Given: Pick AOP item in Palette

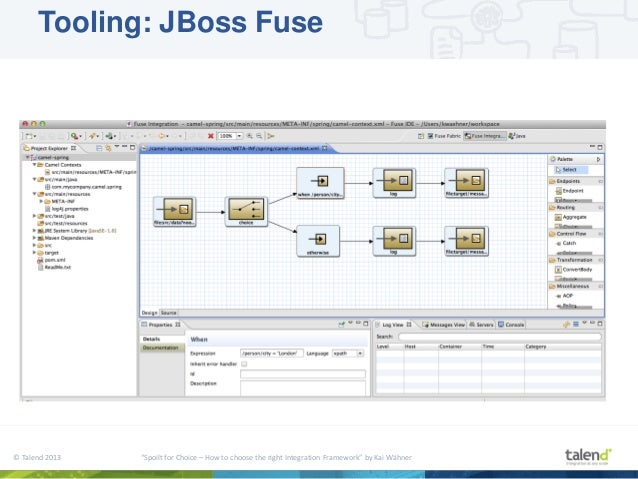Looking at the screenshot, I should coord(565,296).
